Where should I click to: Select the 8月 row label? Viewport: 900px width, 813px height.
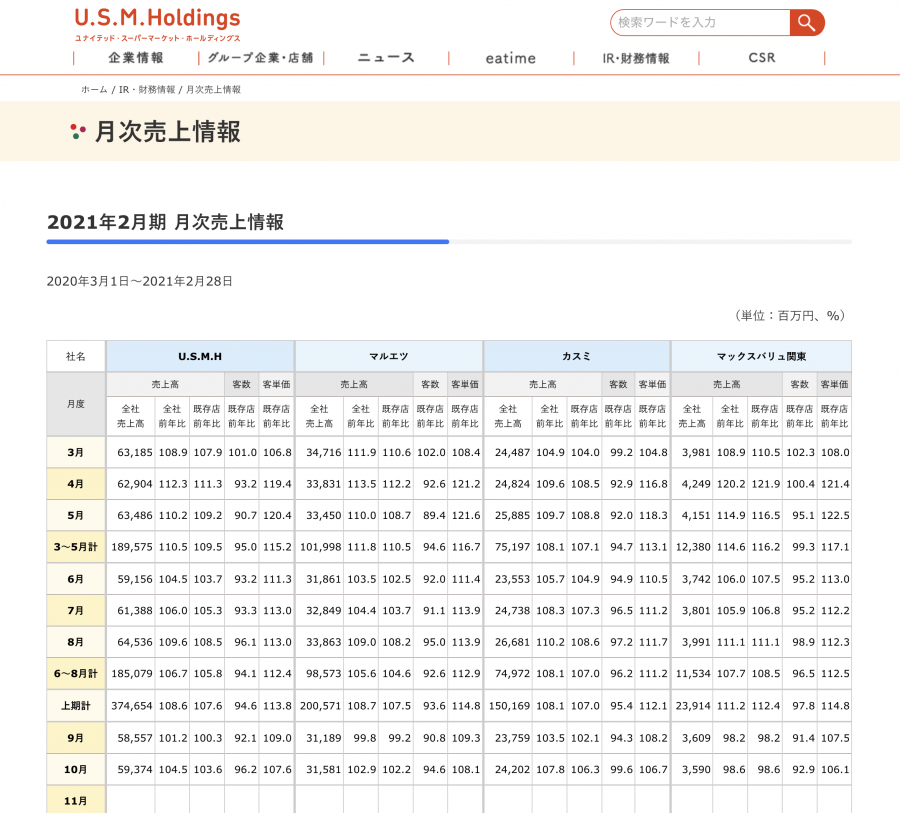coord(76,642)
